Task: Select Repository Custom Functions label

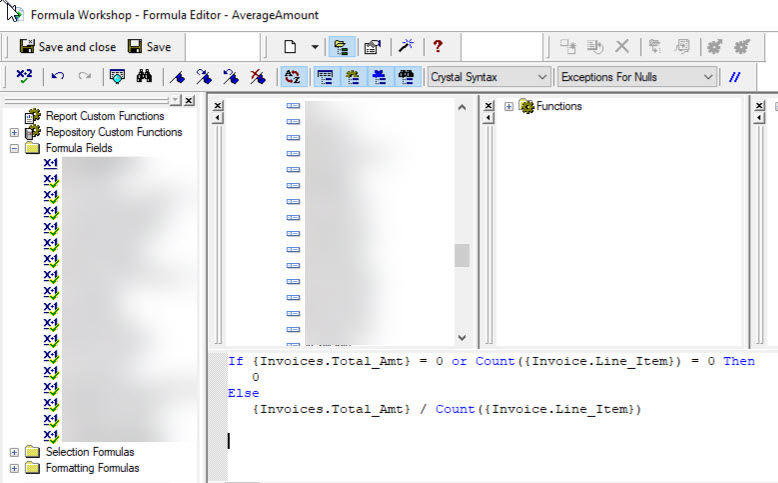Action: point(114,132)
